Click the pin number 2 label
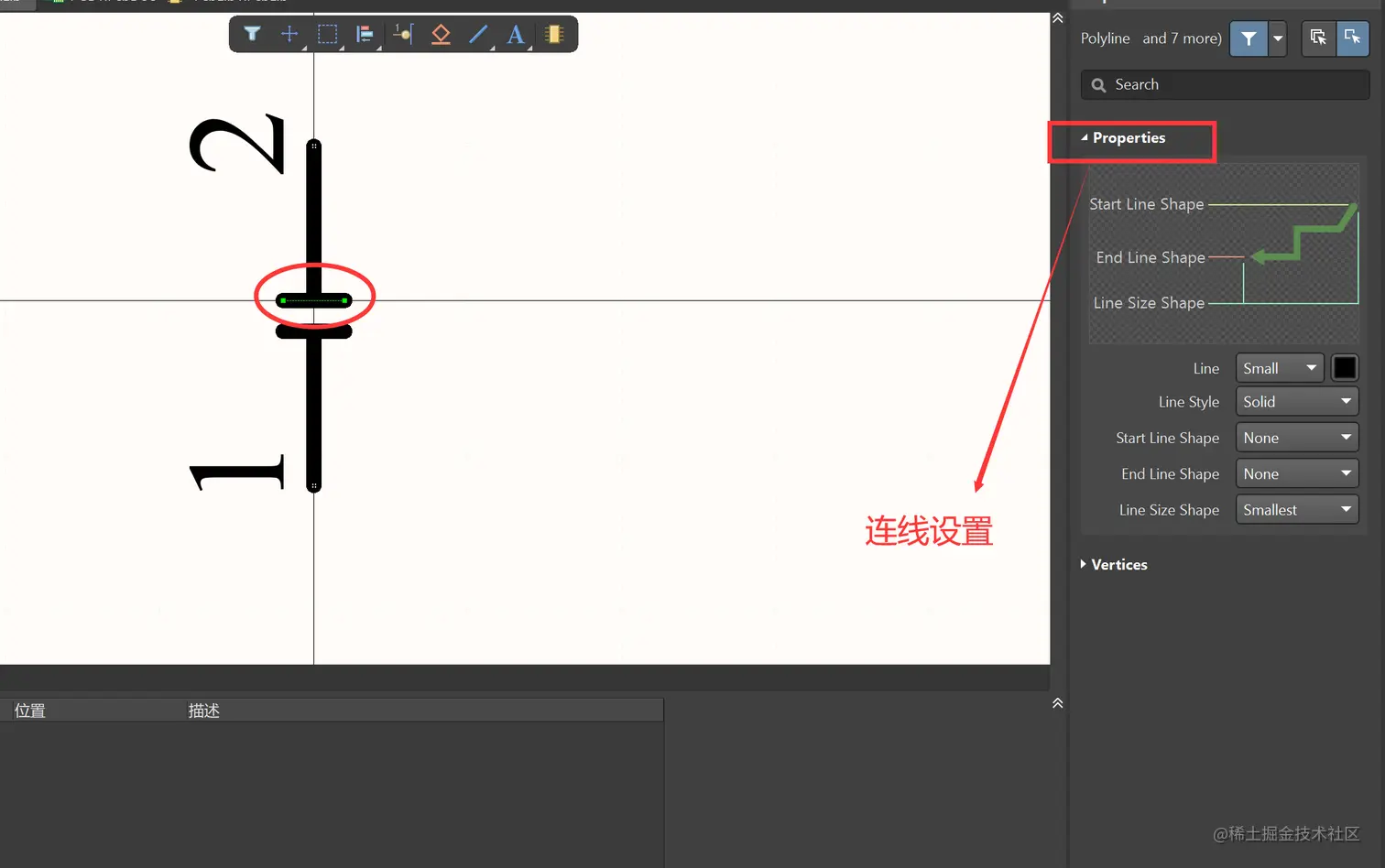The image size is (1385, 868). click(237, 144)
